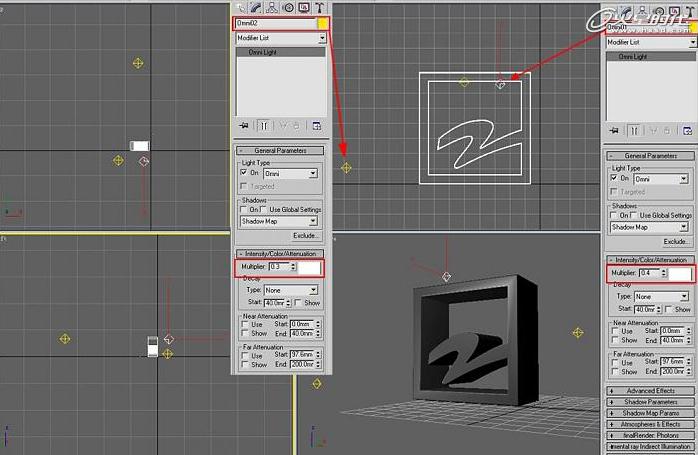Toggle light On checkbox in Omni02 panel
This screenshot has width=698, height=455.
tap(243, 172)
